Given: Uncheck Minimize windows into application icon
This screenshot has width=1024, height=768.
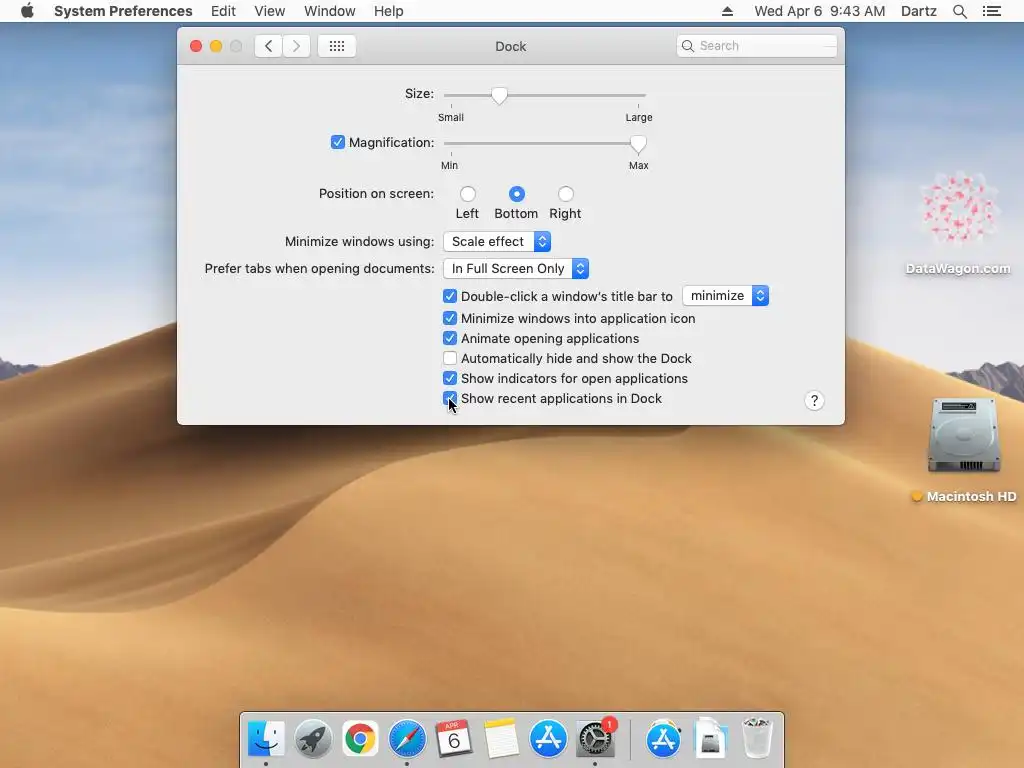Looking at the screenshot, I should pyautogui.click(x=450, y=318).
